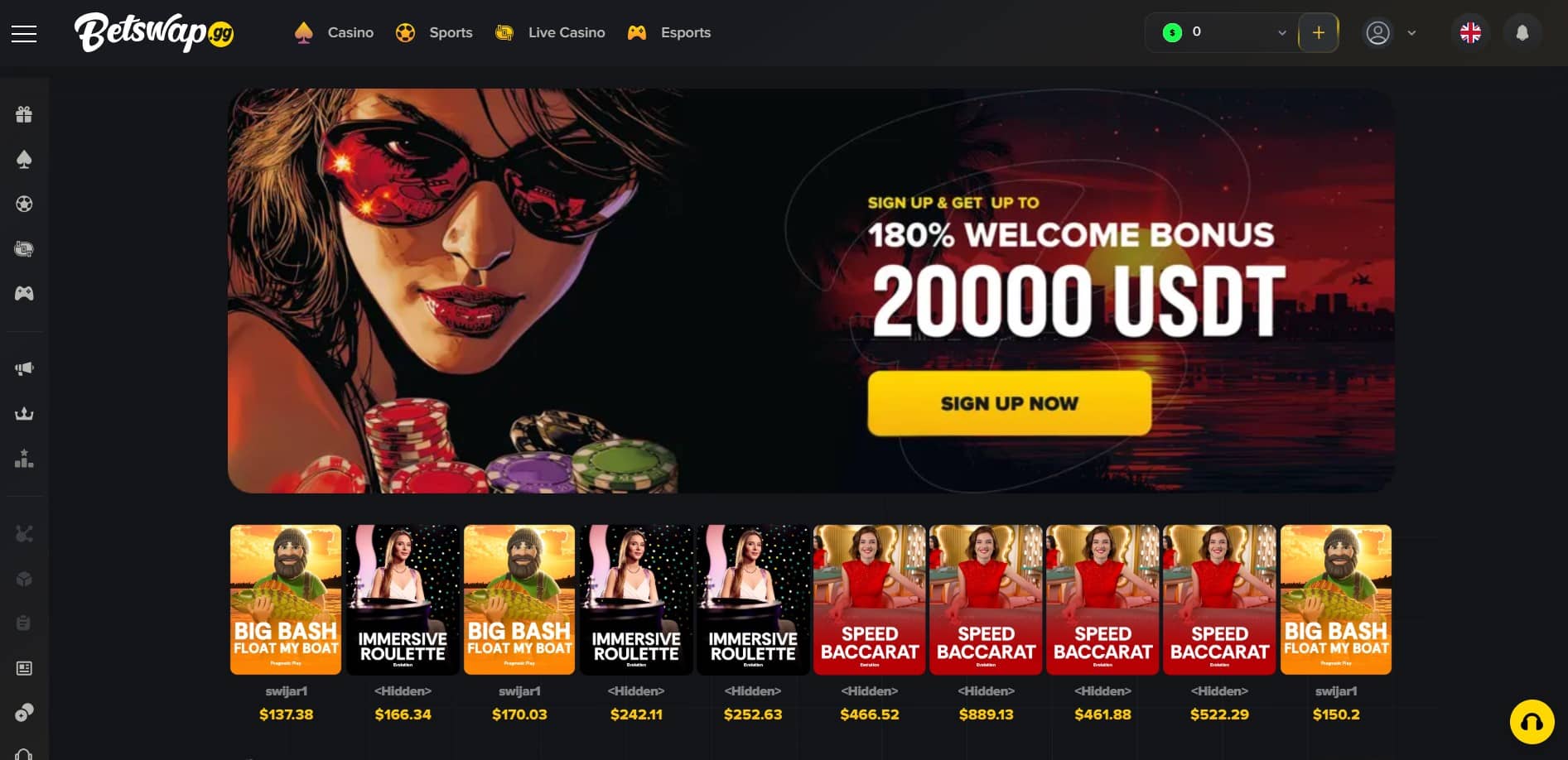Open the podium leaderboard sidebar icon
Viewport: 1568px width, 760px height.
coord(24,458)
